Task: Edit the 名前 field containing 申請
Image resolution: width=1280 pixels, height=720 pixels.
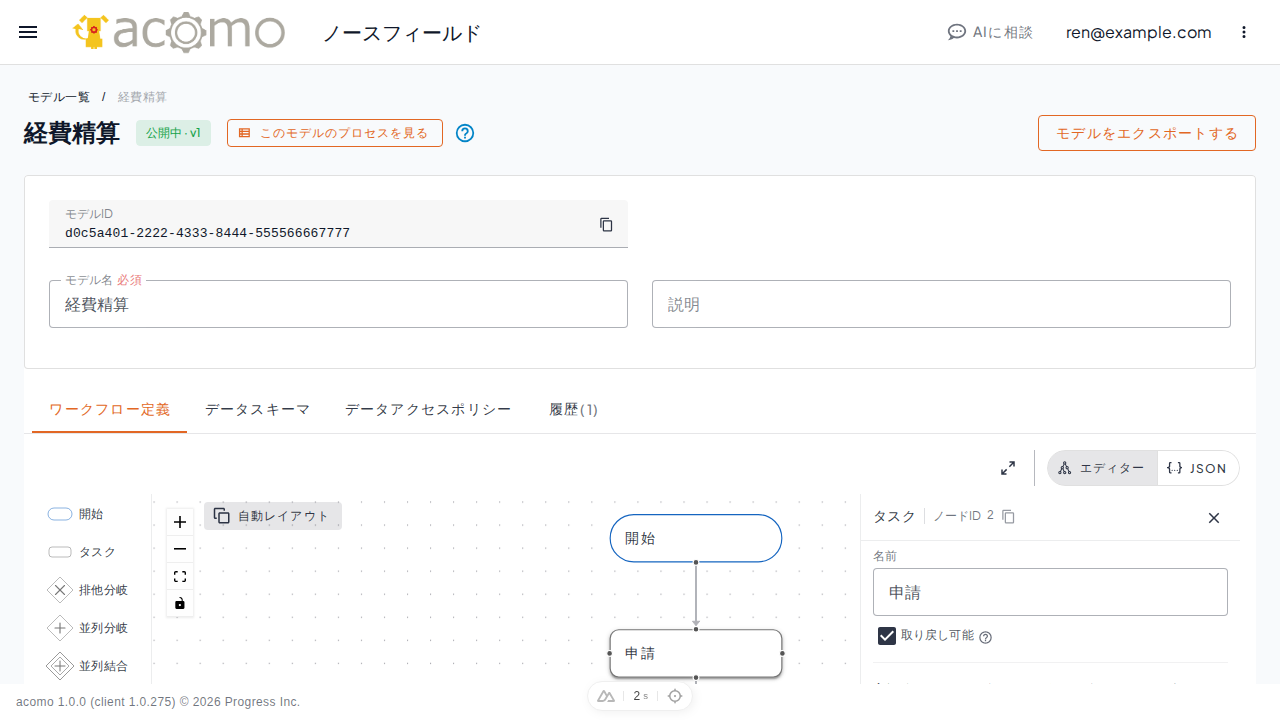Action: click(x=1050, y=592)
